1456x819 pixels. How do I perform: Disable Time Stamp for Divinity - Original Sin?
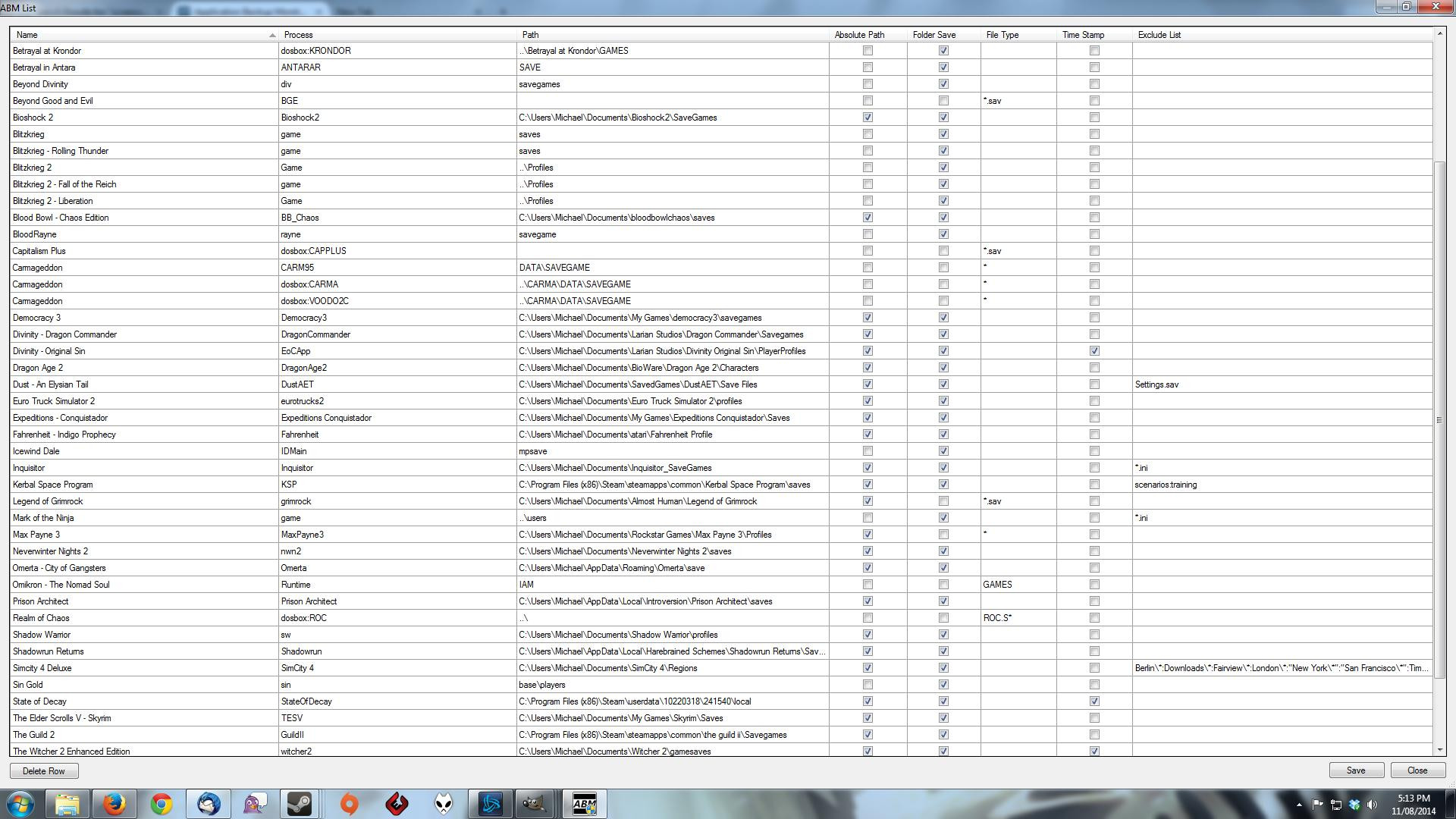[1094, 351]
